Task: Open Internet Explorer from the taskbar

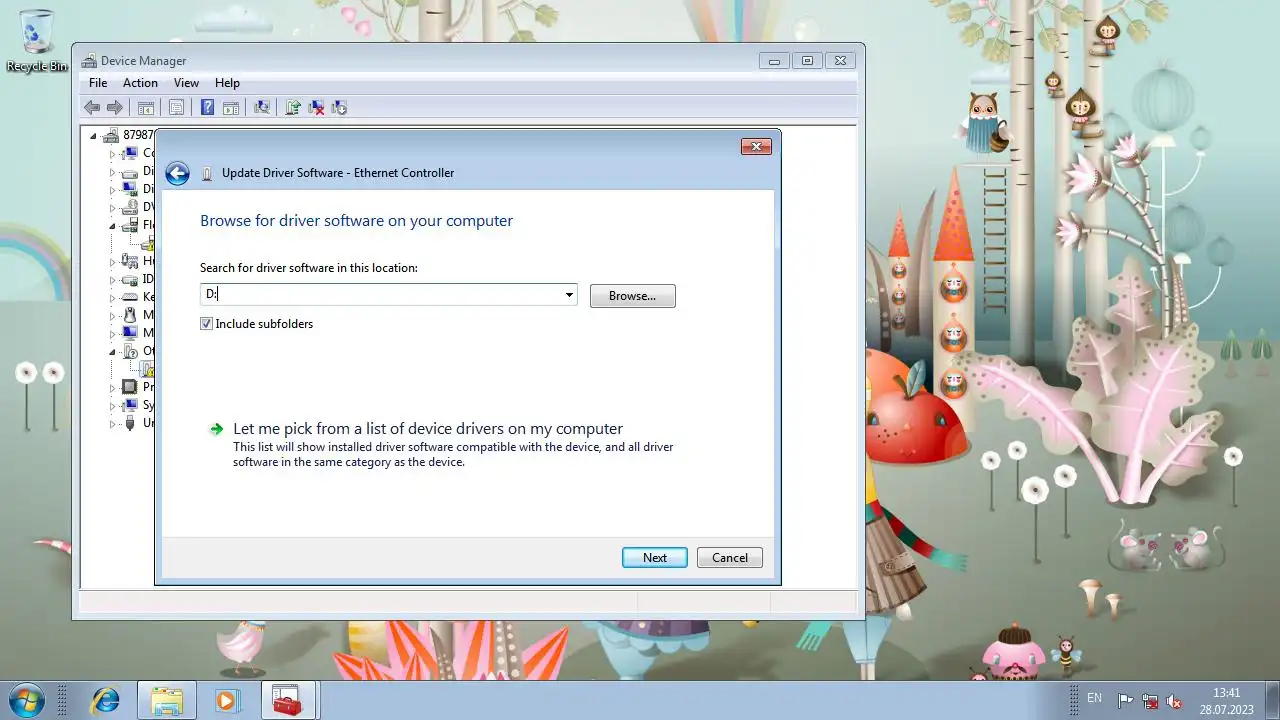Action: pyautogui.click(x=105, y=700)
